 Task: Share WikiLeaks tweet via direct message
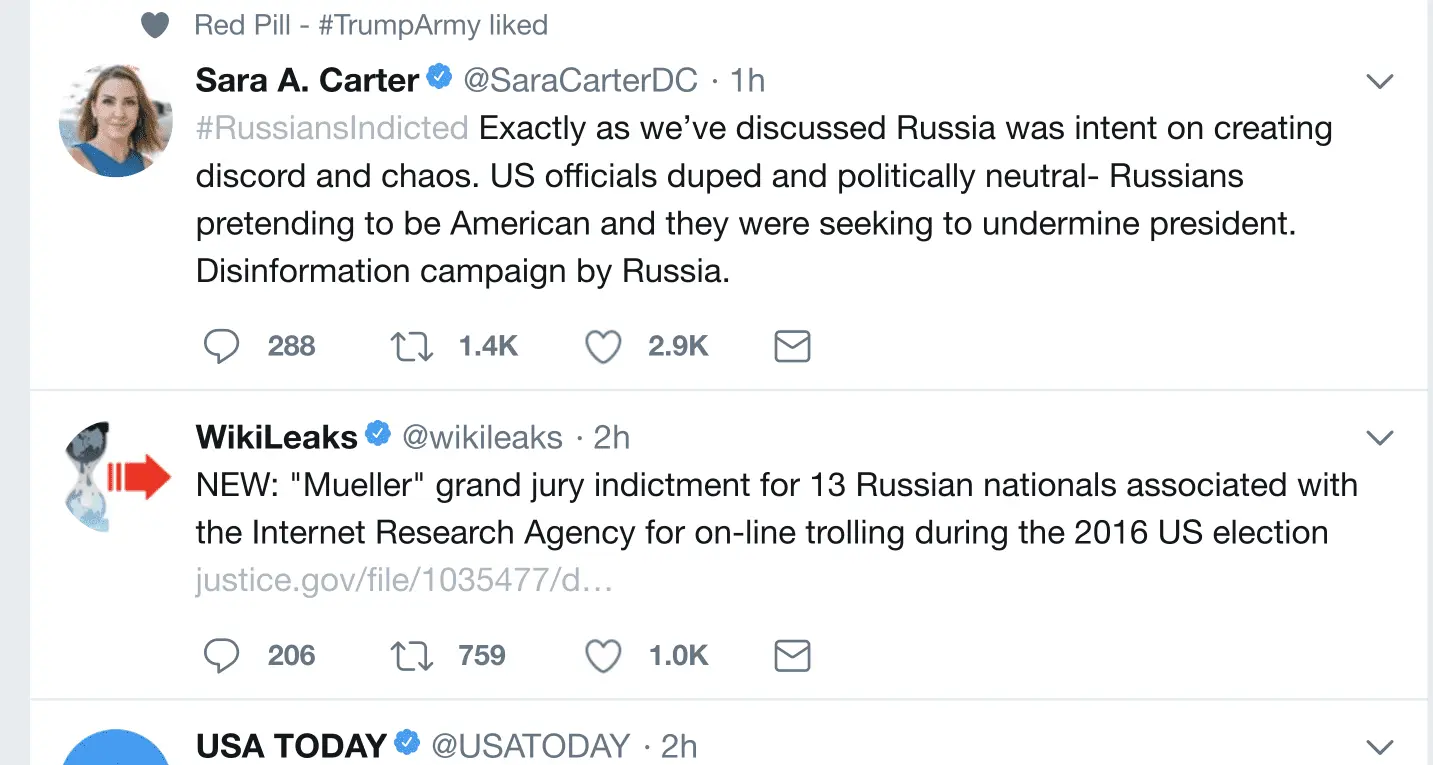pyautogui.click(x=792, y=656)
